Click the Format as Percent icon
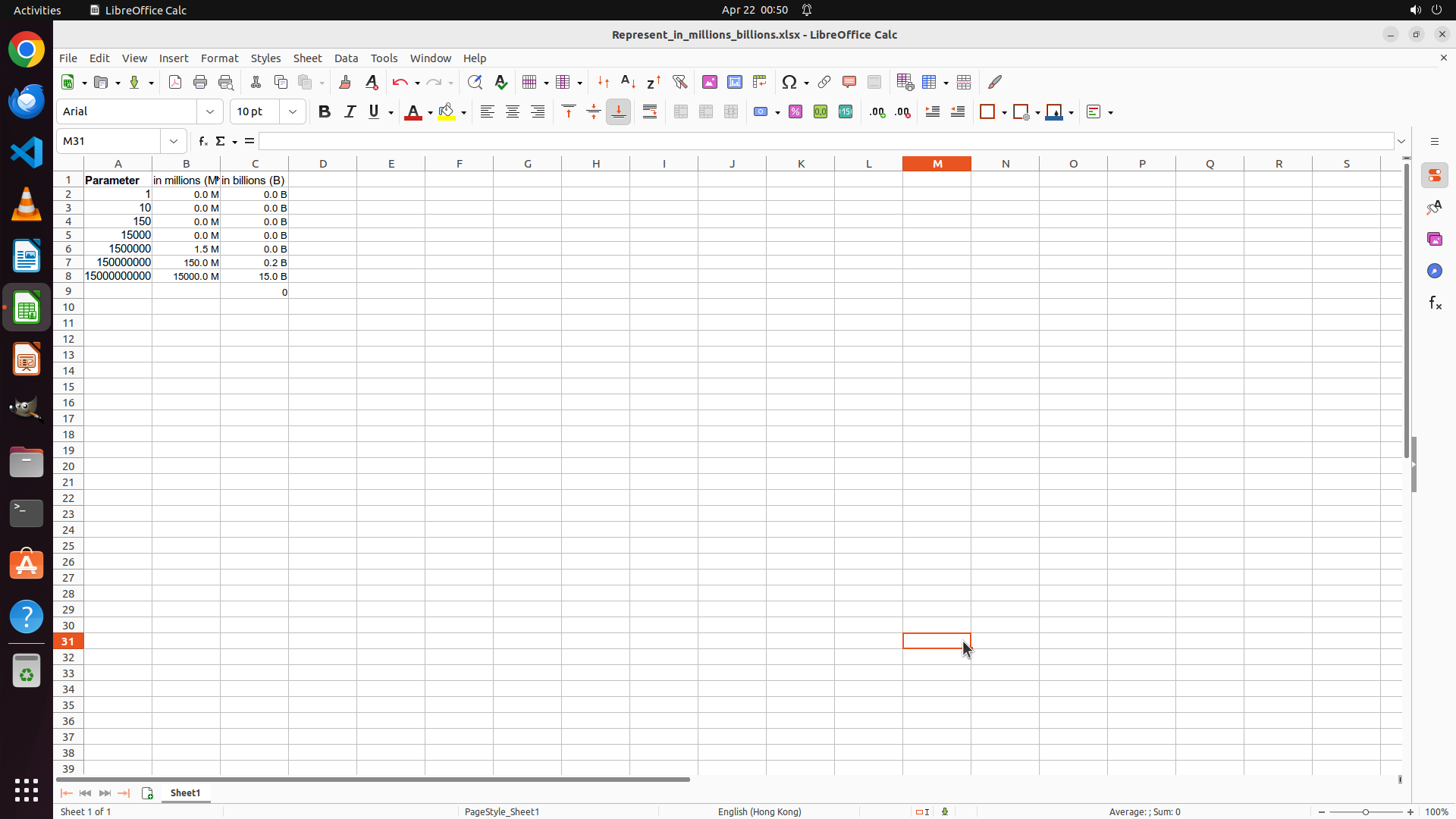The width and height of the screenshot is (1456, 819). 795,112
